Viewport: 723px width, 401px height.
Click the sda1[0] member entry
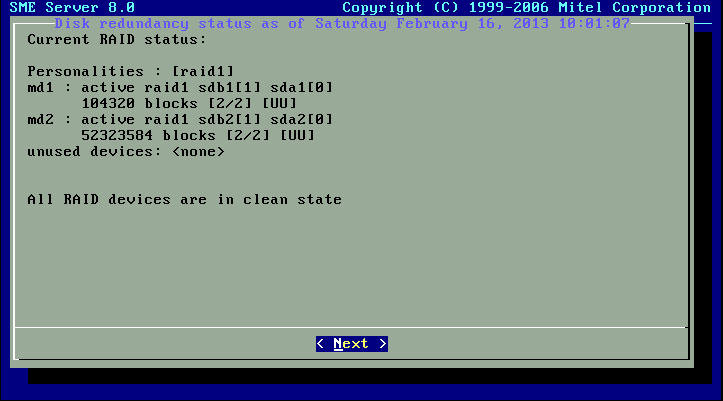pos(302,88)
